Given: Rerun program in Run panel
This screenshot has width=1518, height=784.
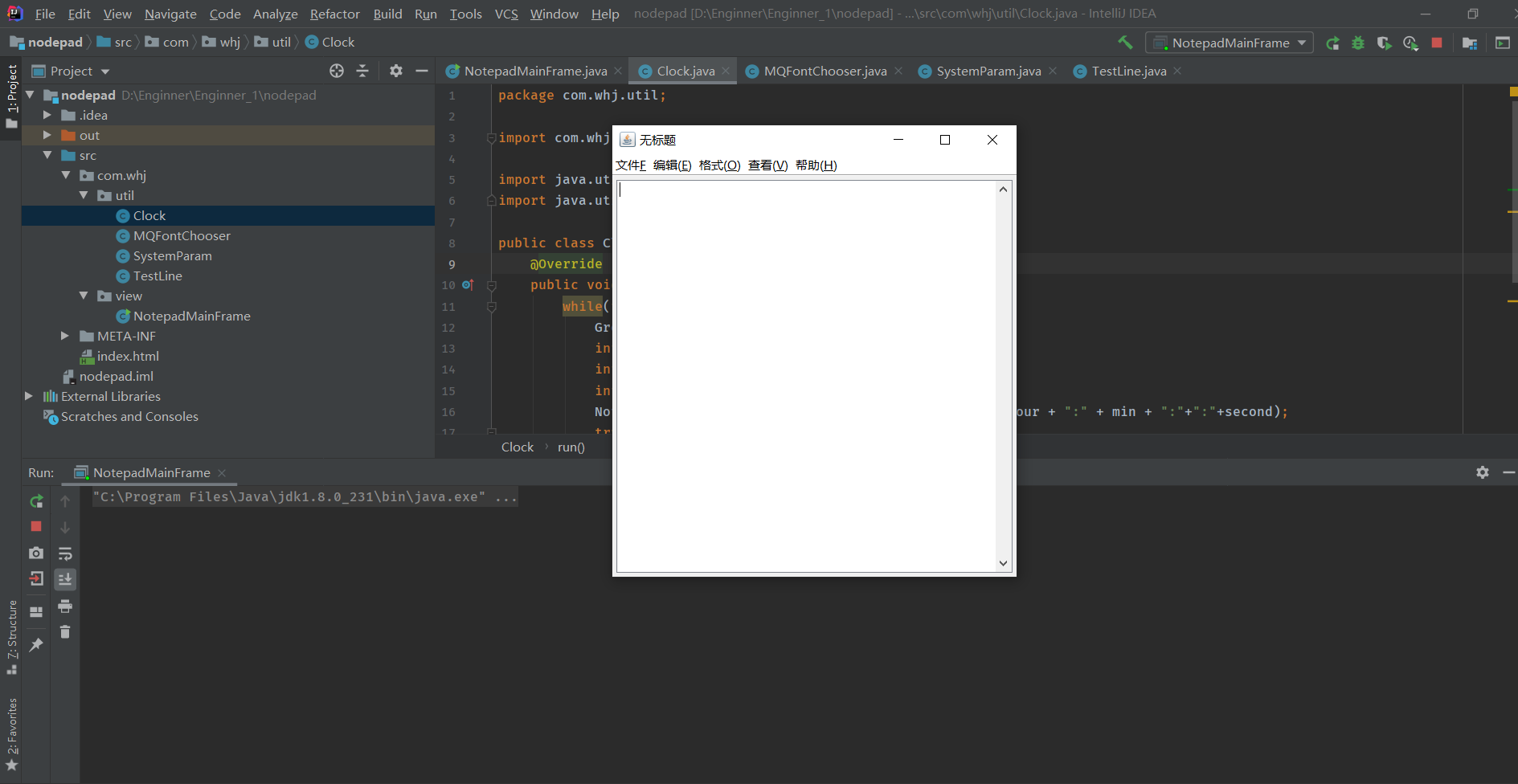Looking at the screenshot, I should 36,501.
